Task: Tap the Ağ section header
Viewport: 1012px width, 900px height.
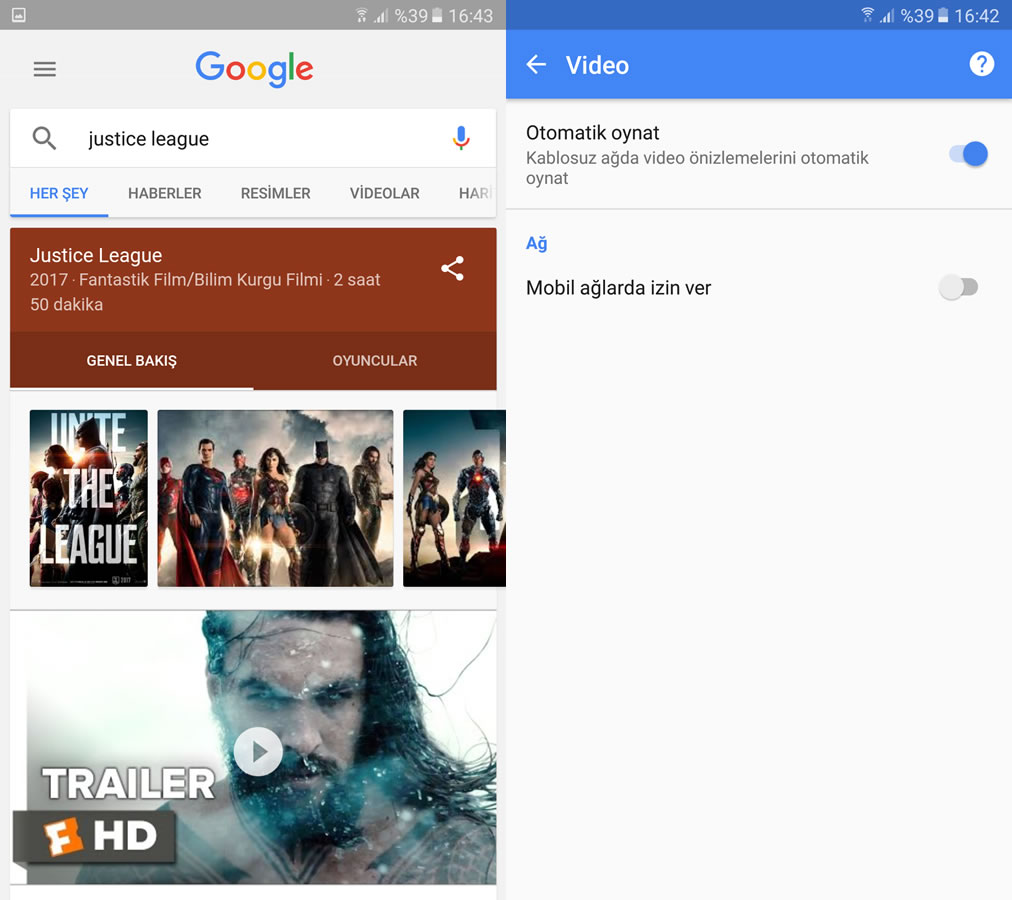Action: (x=536, y=243)
